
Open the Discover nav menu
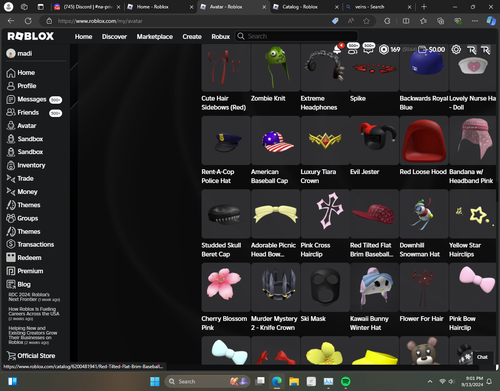[x=114, y=36]
